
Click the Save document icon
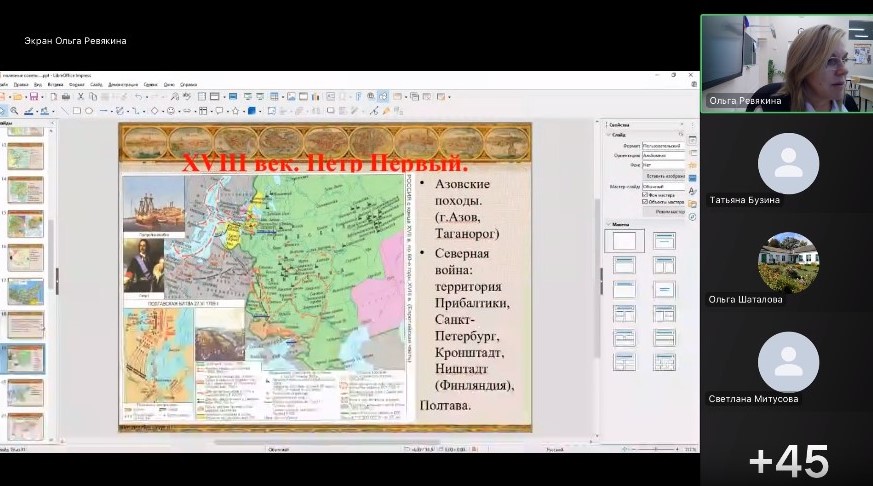34,96
